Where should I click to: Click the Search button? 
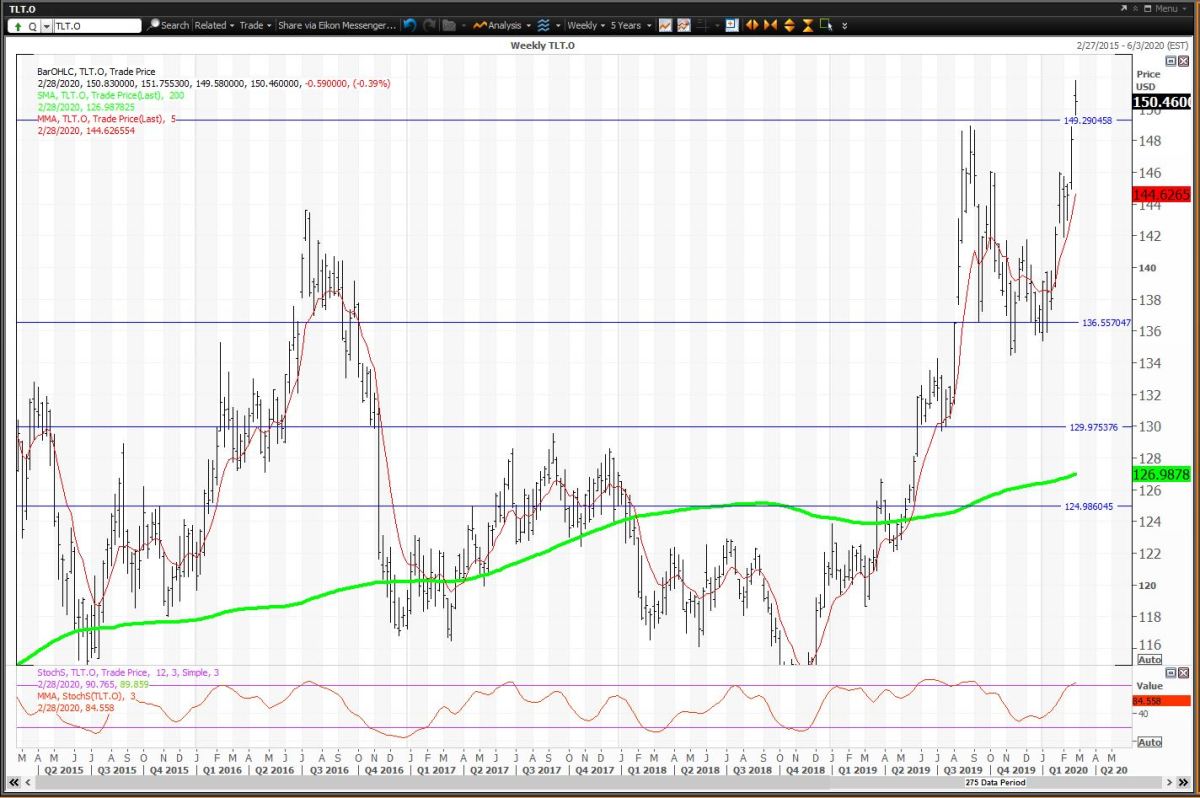coord(168,25)
